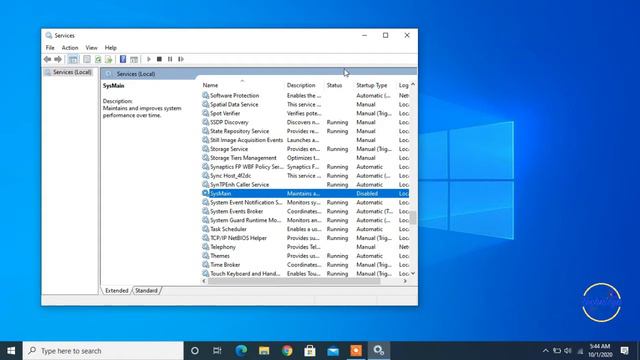Image resolution: width=640 pixels, height=360 pixels.
Task: Click the horizontal scrollbar left arrow
Action: (204, 281)
